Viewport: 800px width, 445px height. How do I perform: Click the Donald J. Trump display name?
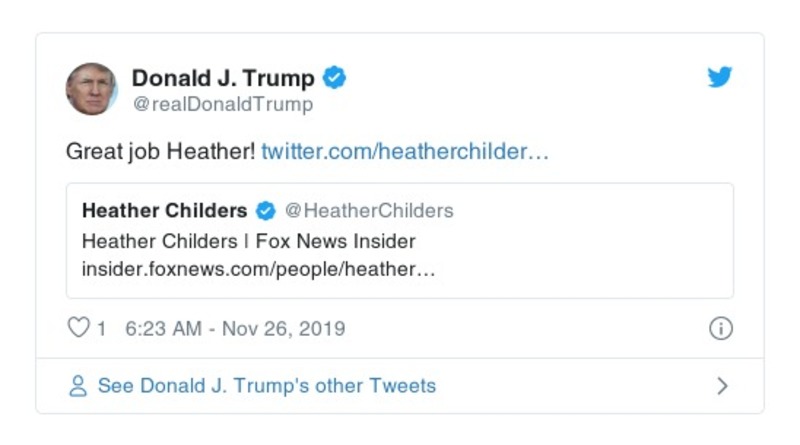(x=223, y=78)
